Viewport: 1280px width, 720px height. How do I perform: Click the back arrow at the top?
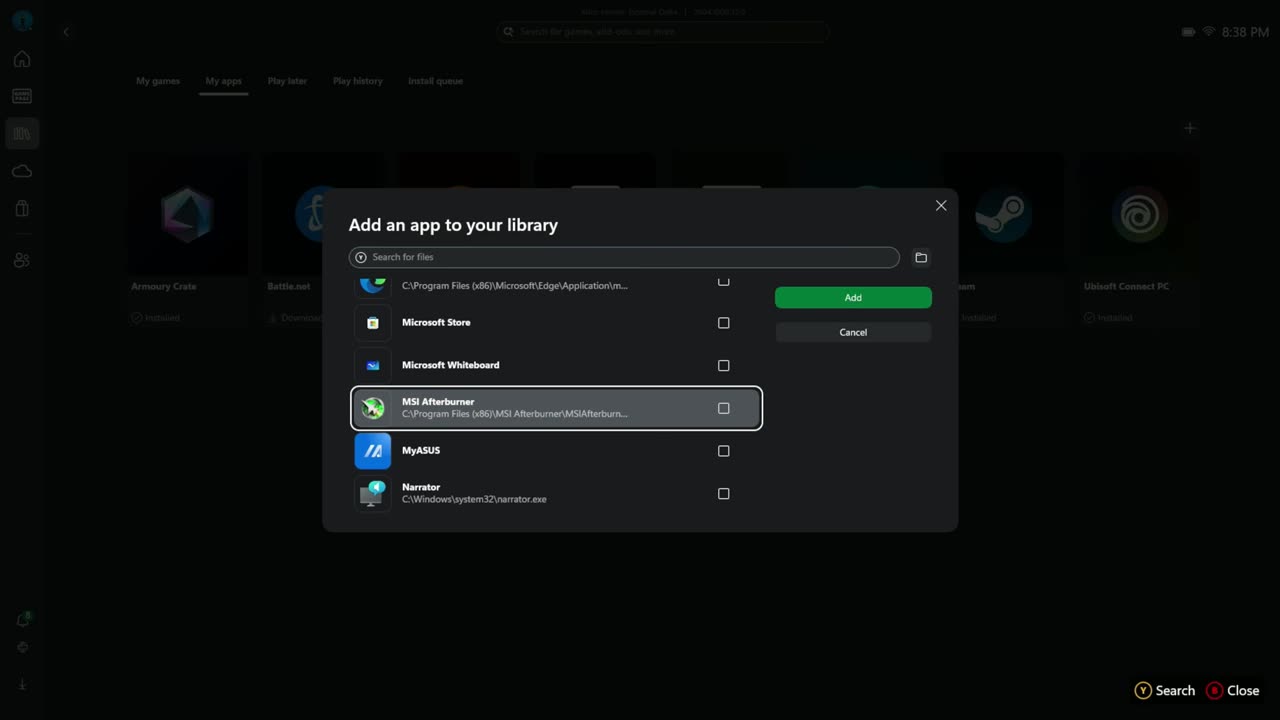coord(66,32)
